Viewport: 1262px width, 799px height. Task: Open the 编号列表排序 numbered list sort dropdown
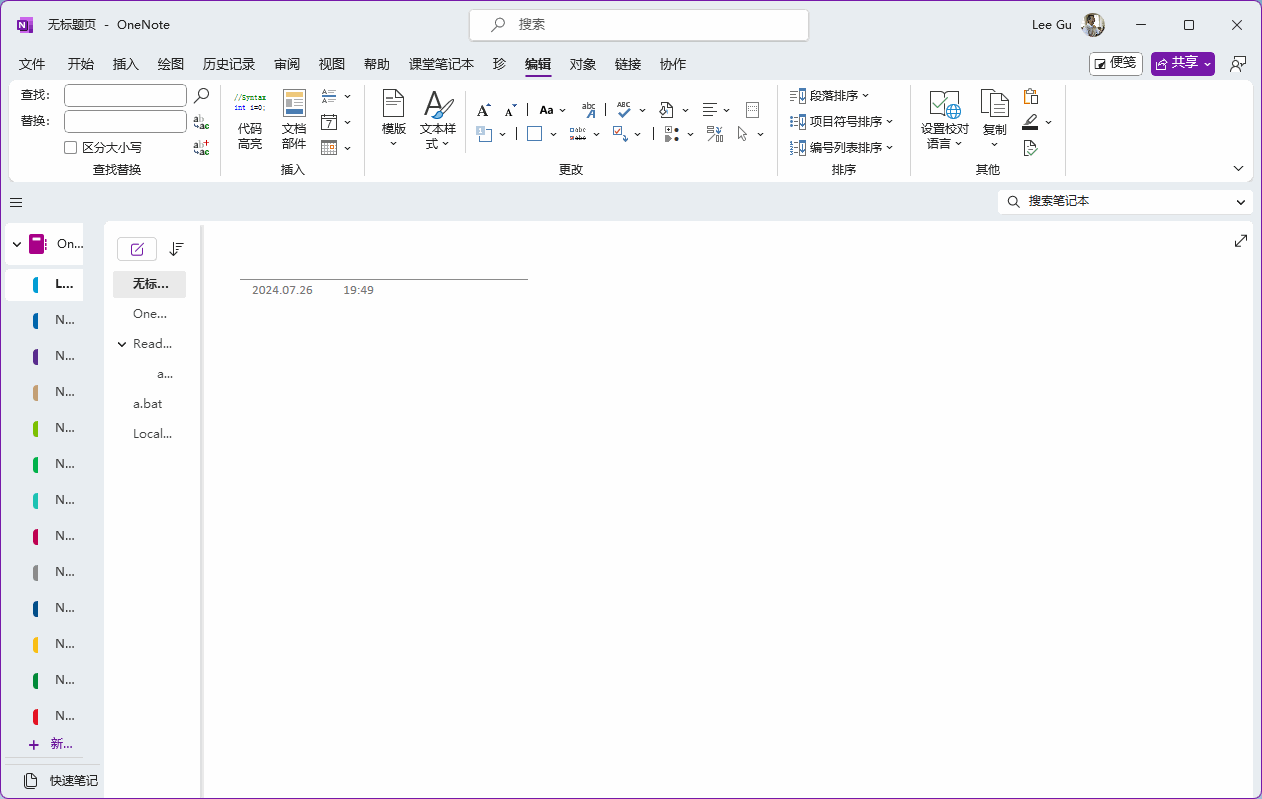[x=842, y=148]
